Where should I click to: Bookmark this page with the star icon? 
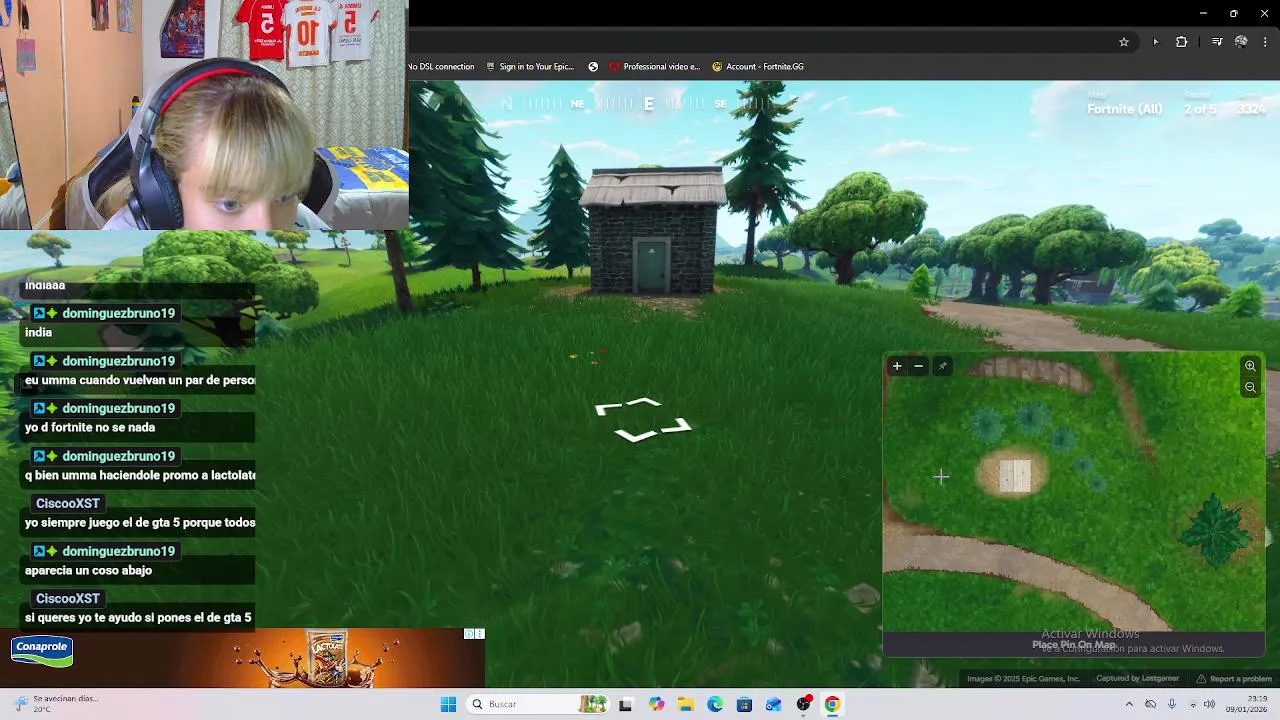tap(1124, 42)
